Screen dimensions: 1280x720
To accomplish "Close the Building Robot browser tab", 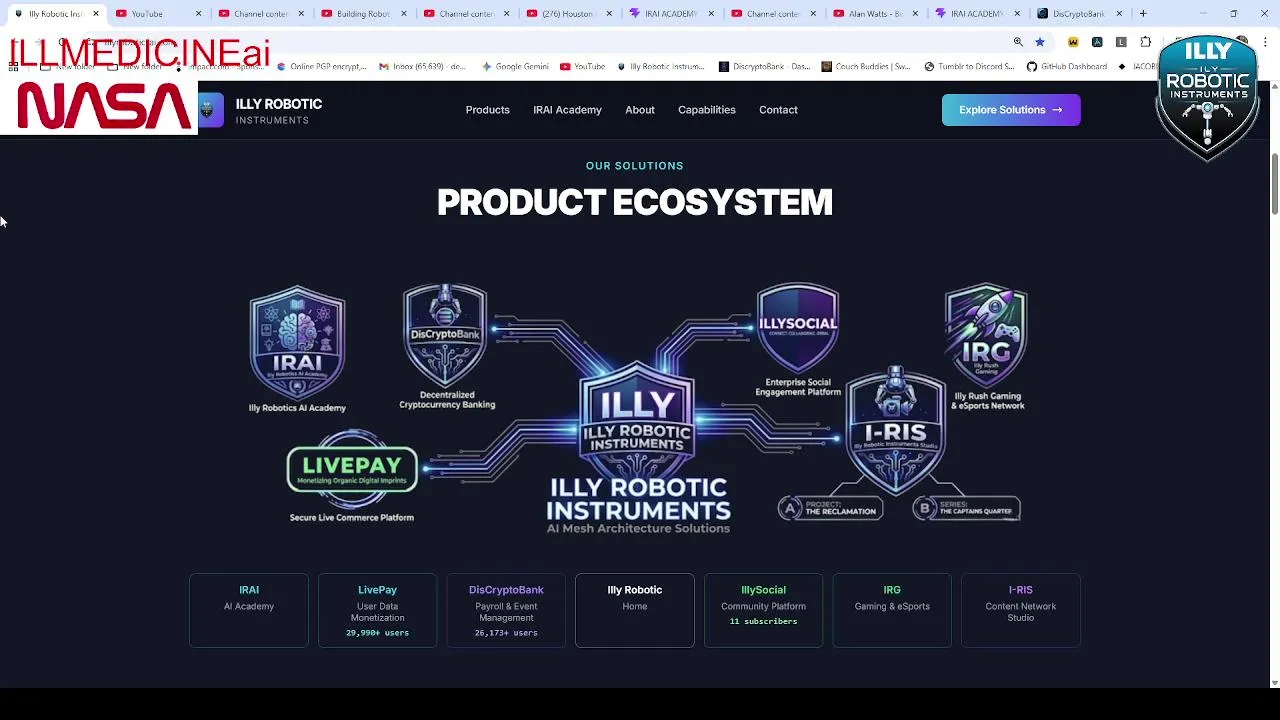I will [403, 14].
